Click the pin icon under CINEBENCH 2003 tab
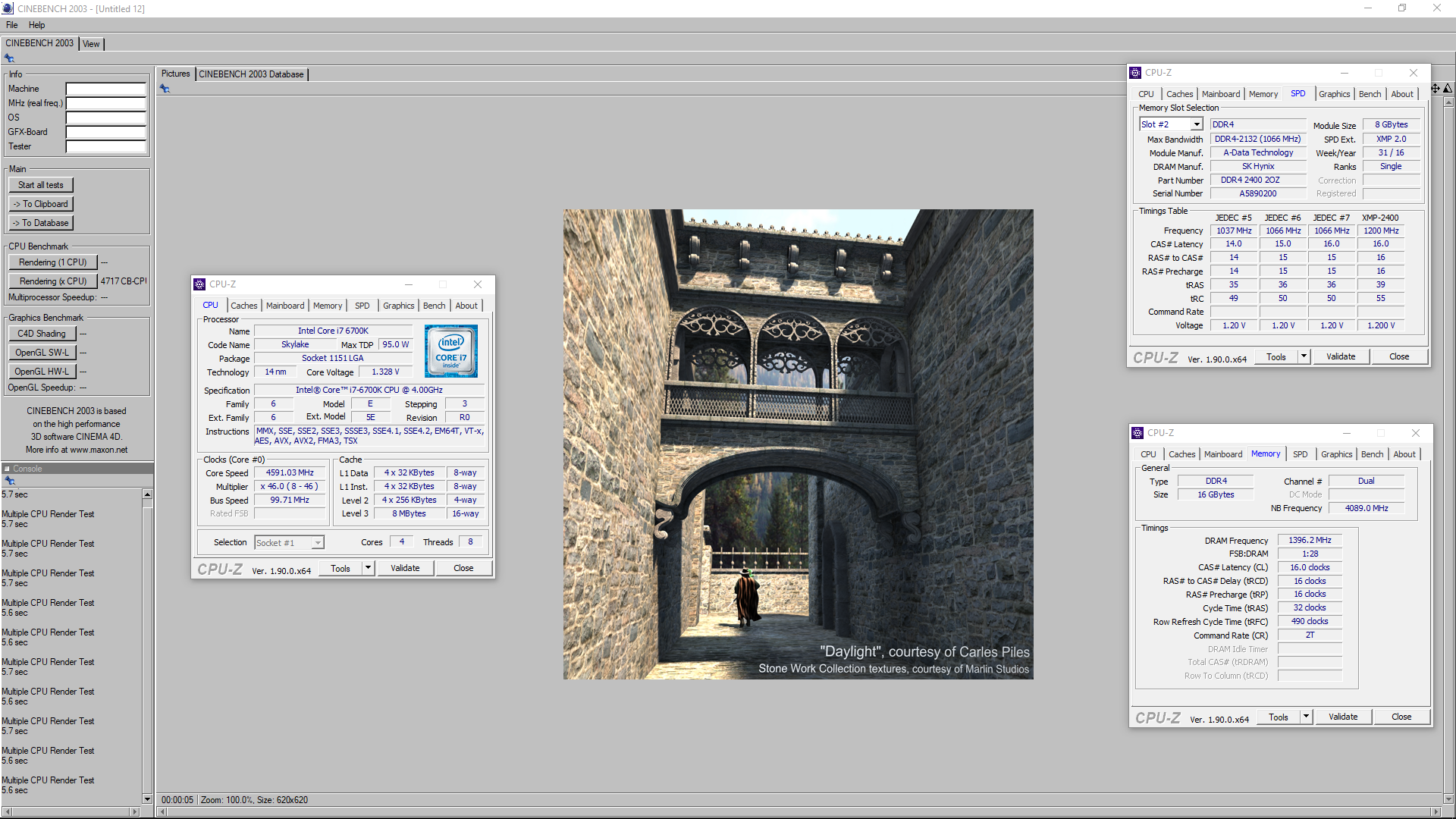The image size is (1456, 819). pyautogui.click(x=9, y=58)
